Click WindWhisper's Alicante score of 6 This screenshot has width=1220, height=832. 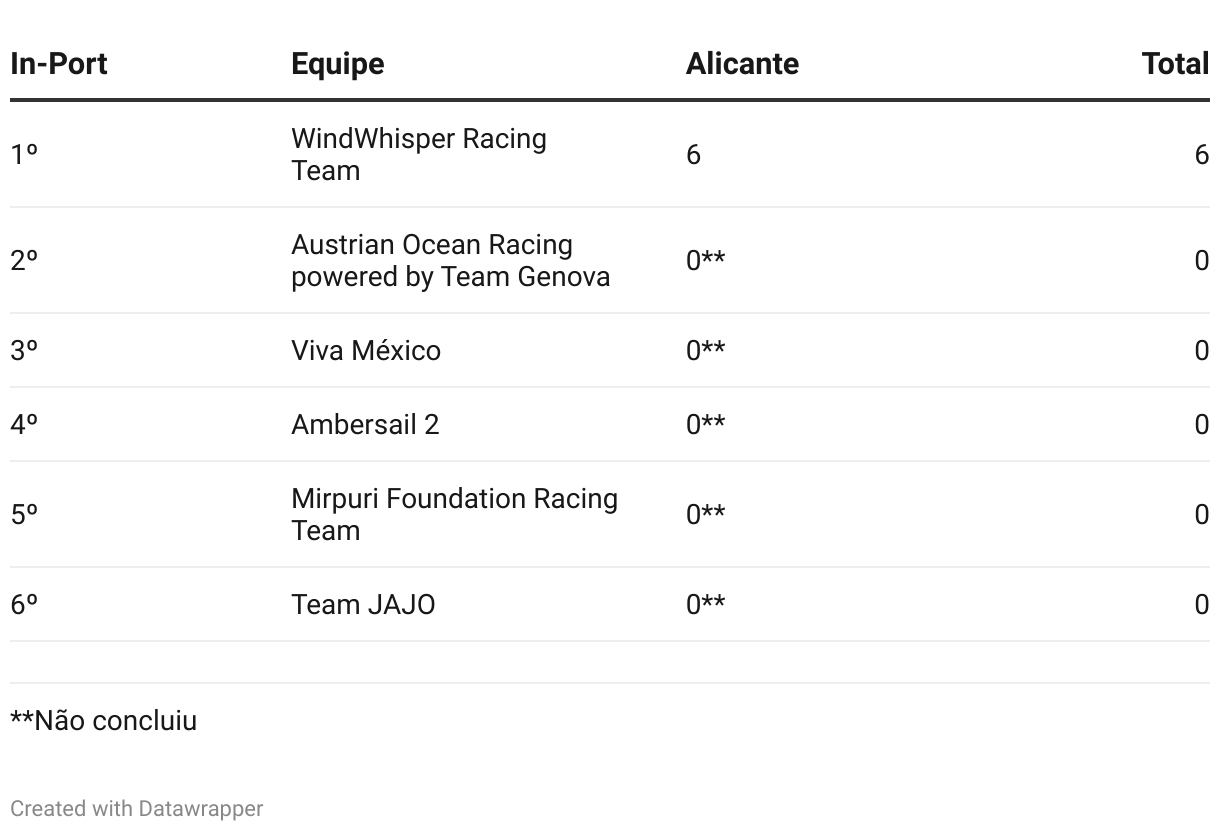click(693, 155)
